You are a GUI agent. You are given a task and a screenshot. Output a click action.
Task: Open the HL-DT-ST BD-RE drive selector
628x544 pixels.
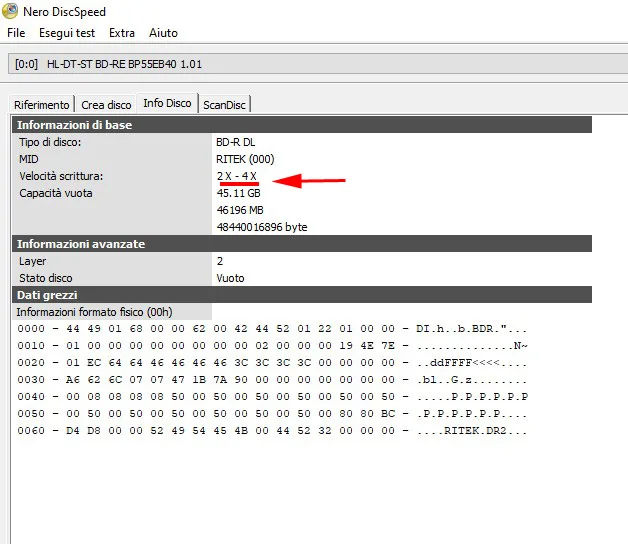(x=318, y=64)
